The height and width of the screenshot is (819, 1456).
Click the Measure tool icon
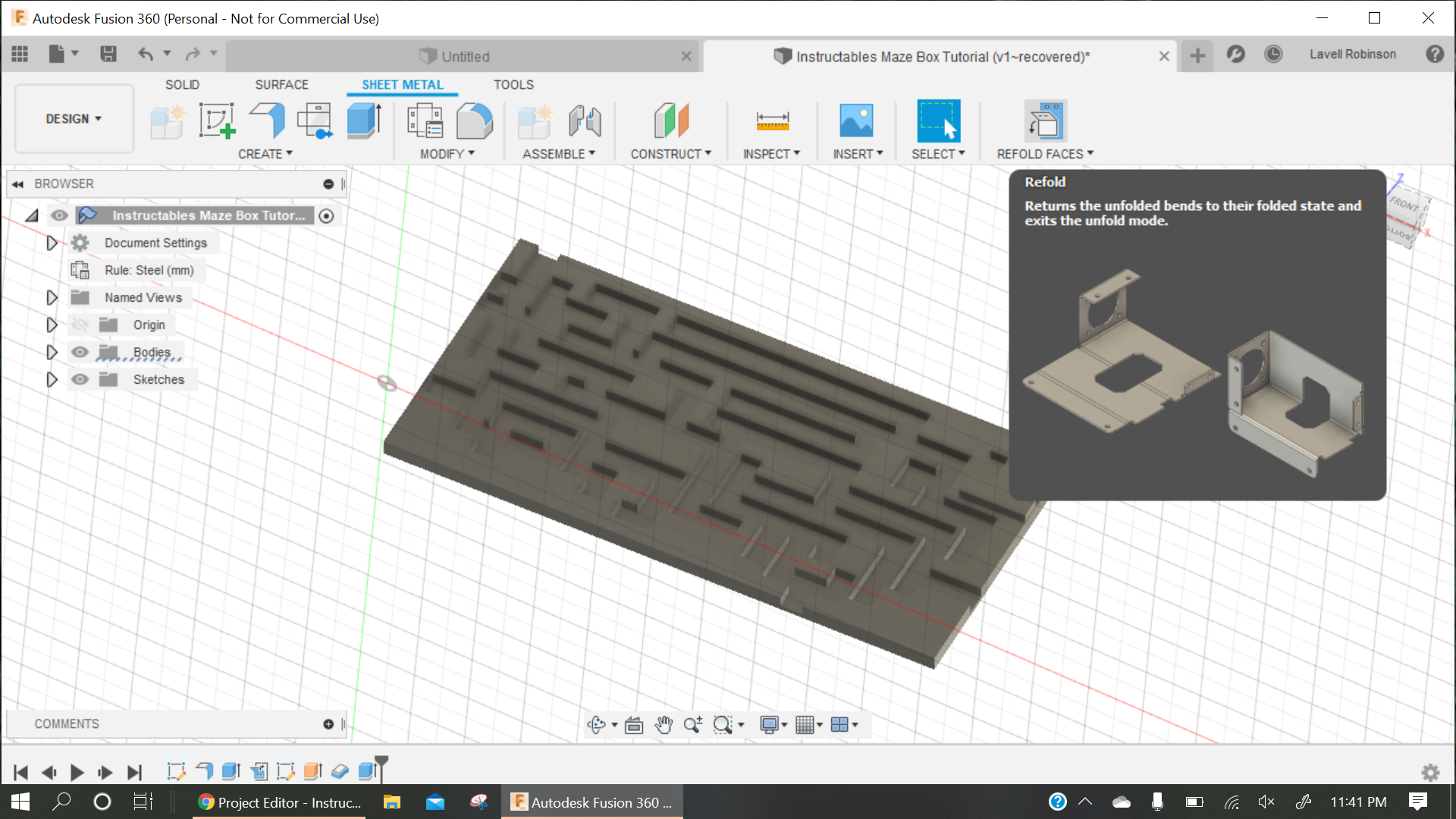point(773,121)
